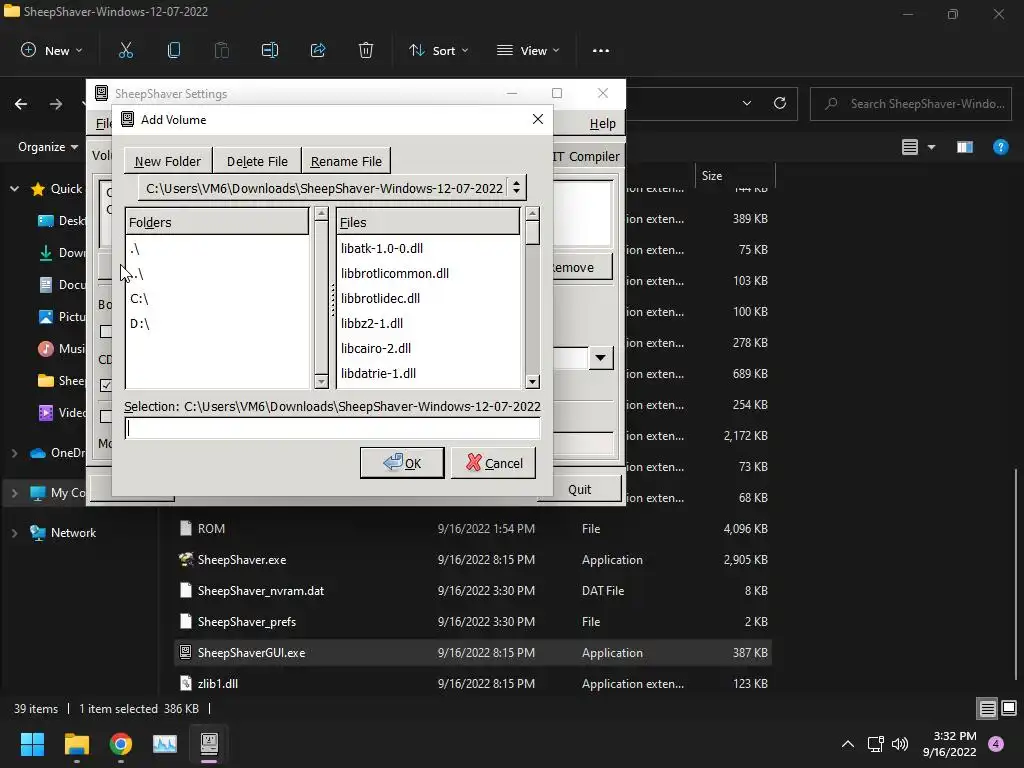Viewport: 1024px width, 768px height.
Task: Click the SheepShaver icon in the taskbar
Action: tap(209, 744)
